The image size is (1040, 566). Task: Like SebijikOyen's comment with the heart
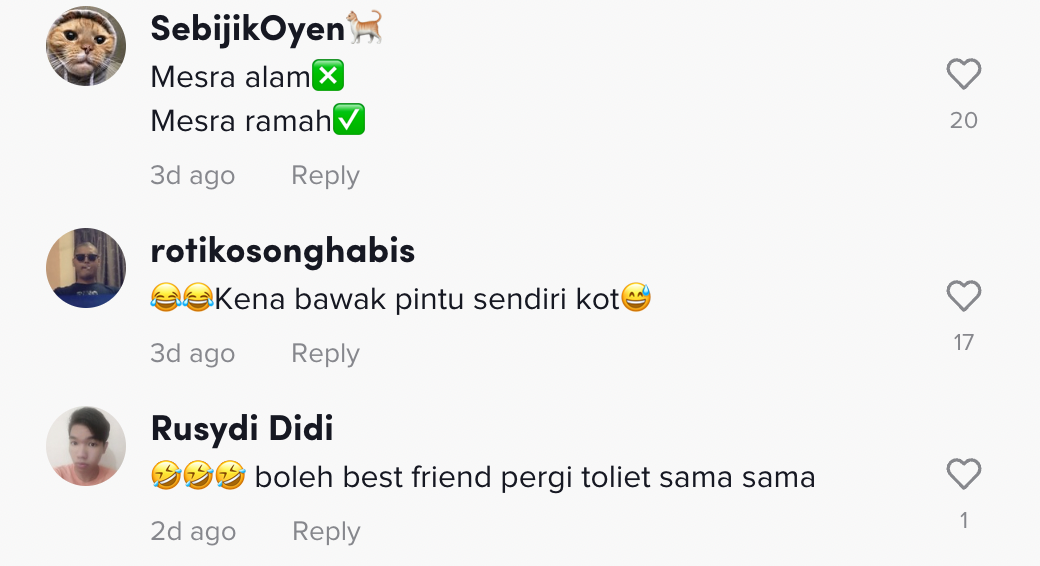click(x=963, y=74)
